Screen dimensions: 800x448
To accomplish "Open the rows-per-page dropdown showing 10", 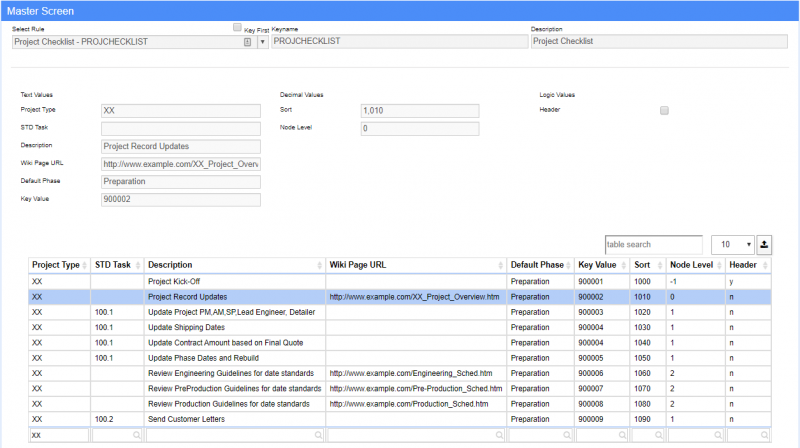I will pyautogui.click(x=732, y=244).
